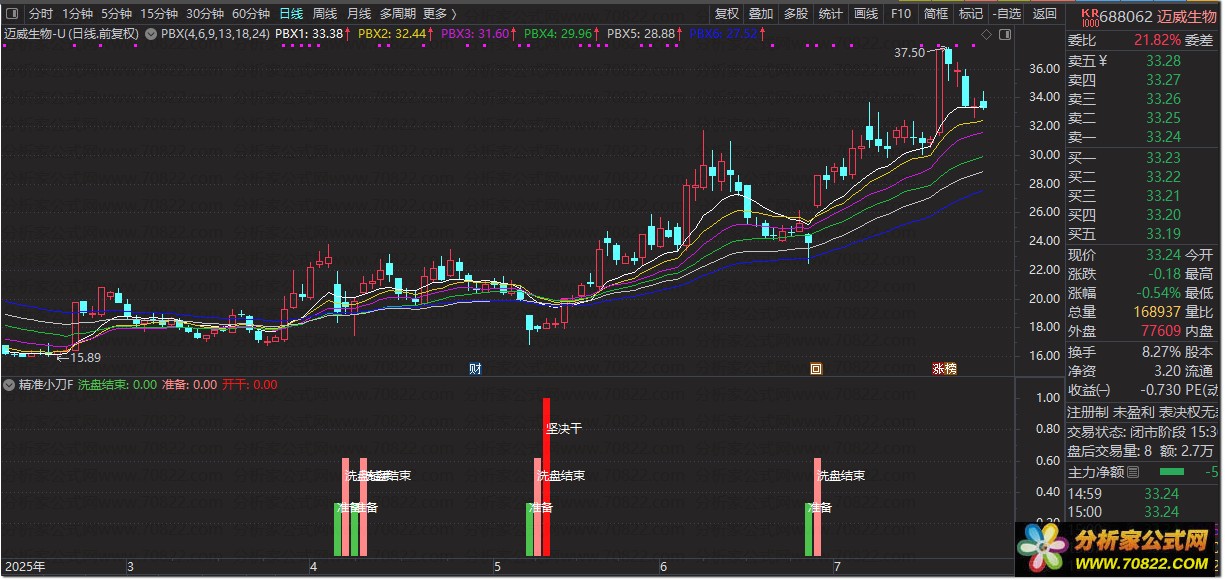
Task: Click the 叠加 overlay button
Action: point(761,14)
